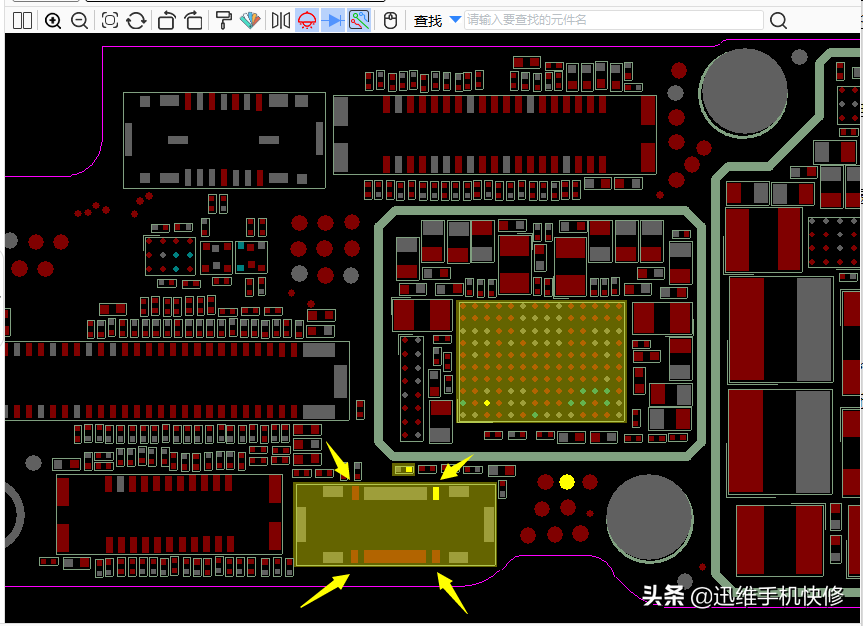Open the color swatch palette icon
The height and width of the screenshot is (626, 863).
250,21
